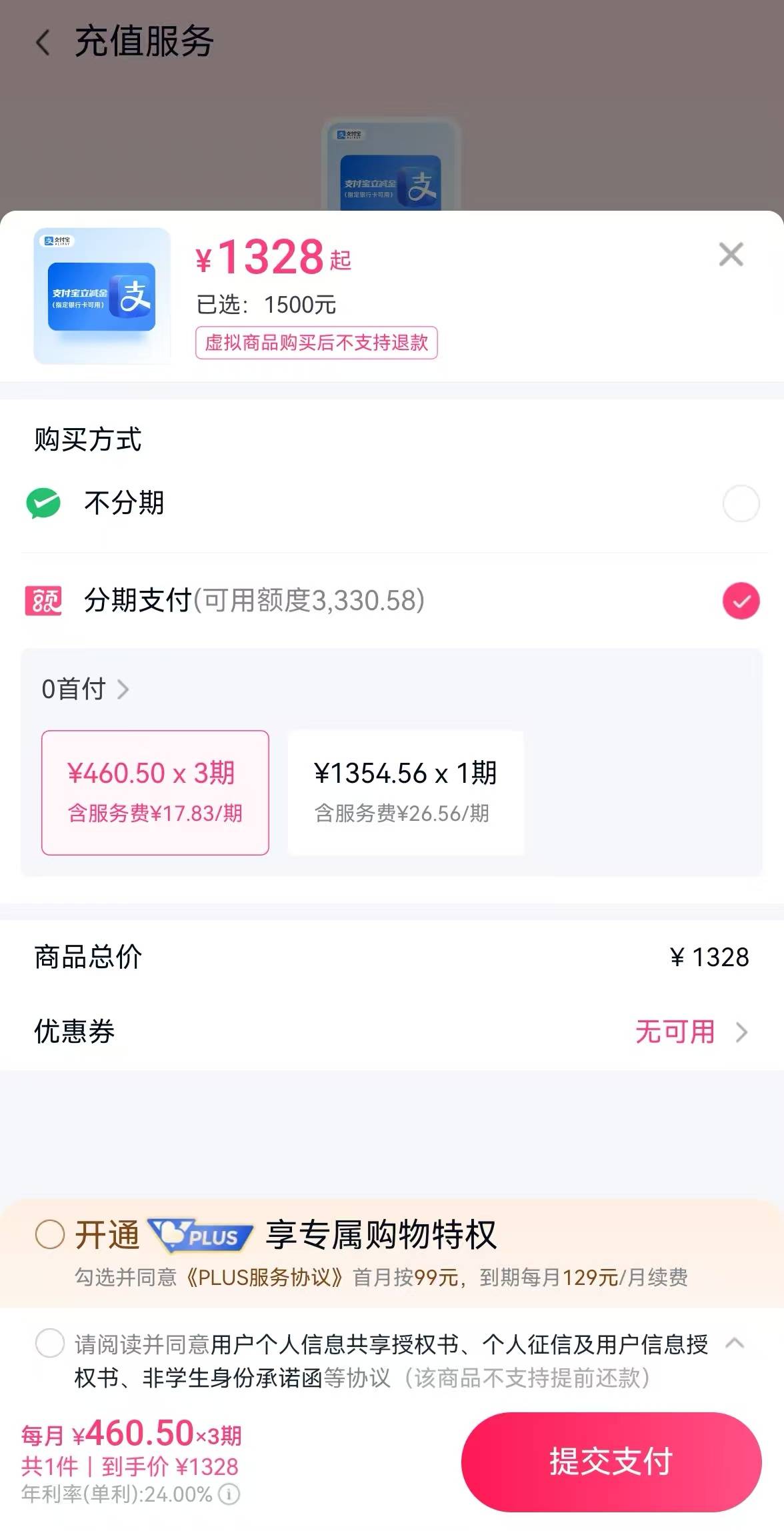Close the purchase options sheet
This screenshot has width=784, height=1531.
[x=731, y=255]
